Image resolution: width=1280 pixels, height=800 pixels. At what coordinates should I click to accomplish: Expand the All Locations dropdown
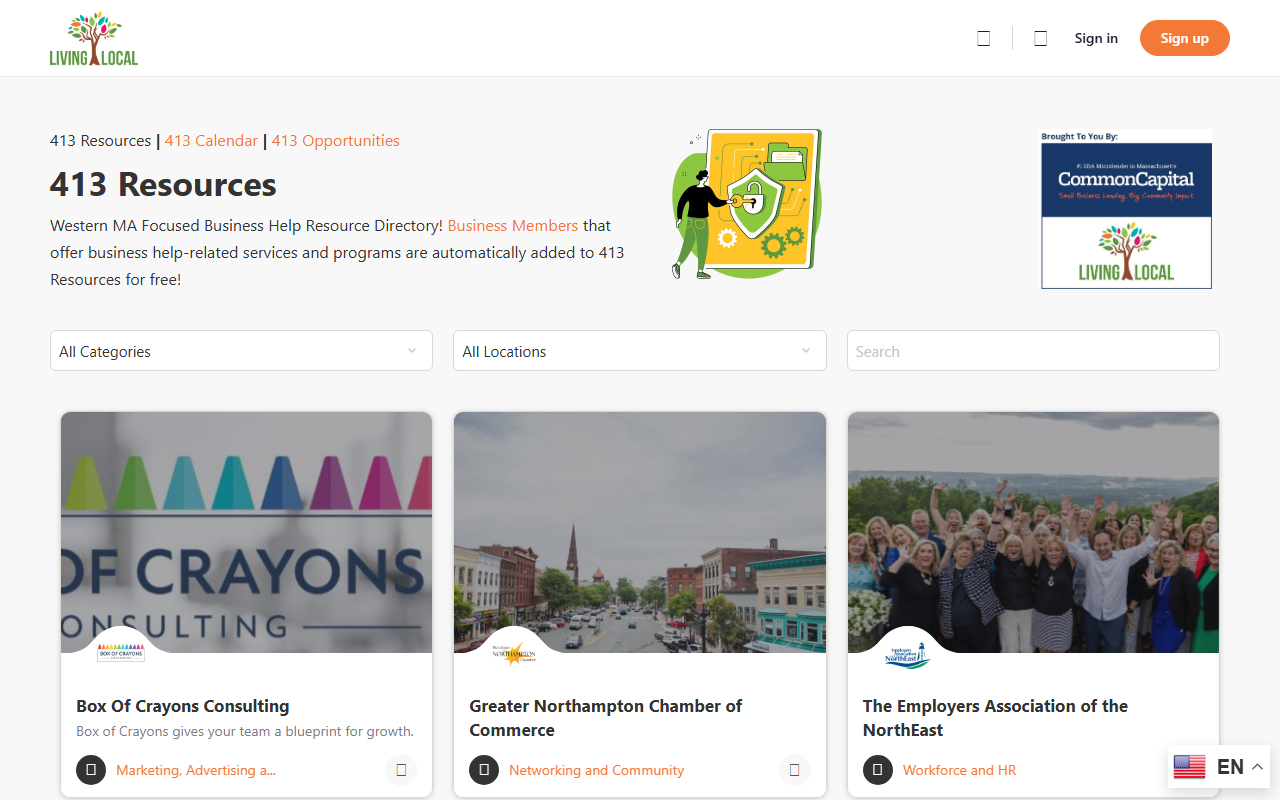pos(640,351)
